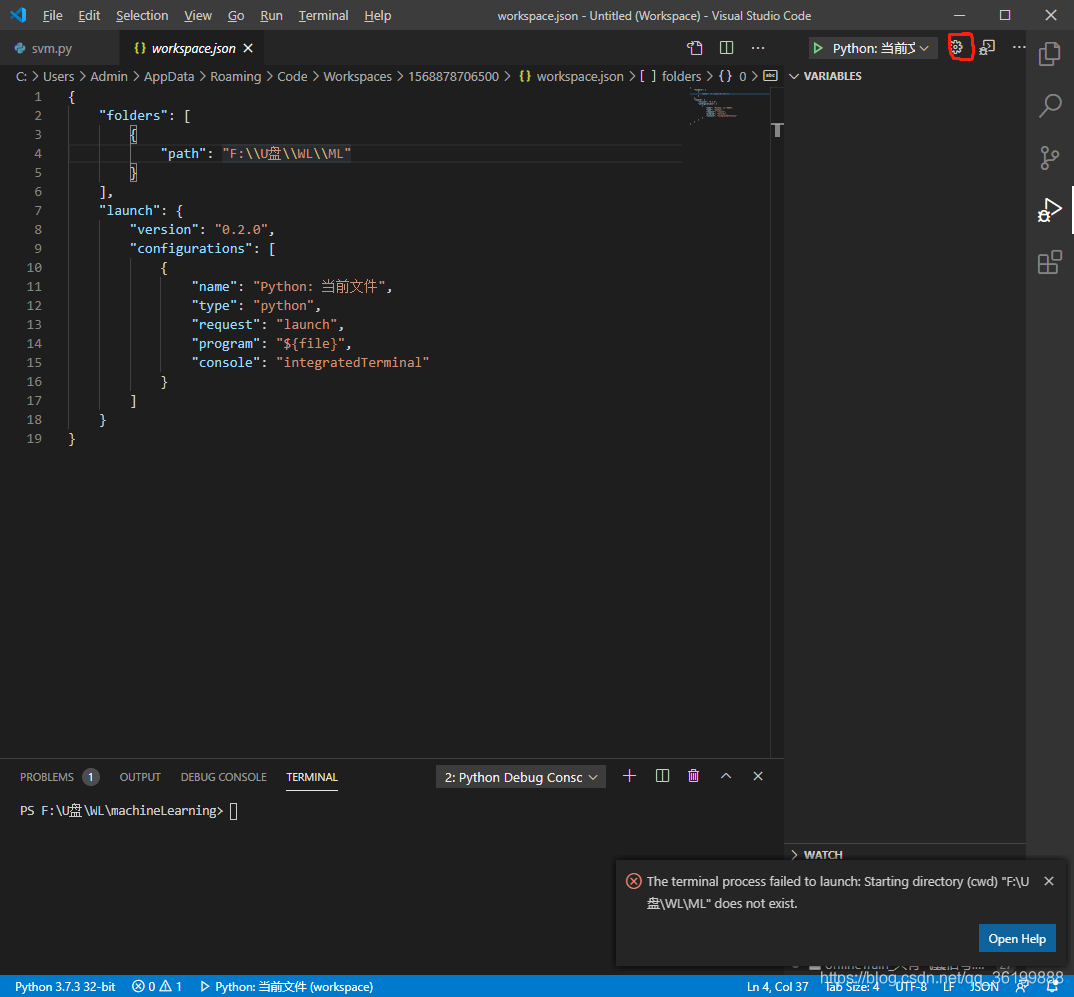Toggle maximize the terminal panel with the chevron
Screen dimensions: 1074x997
pyautogui.click(x=726, y=776)
